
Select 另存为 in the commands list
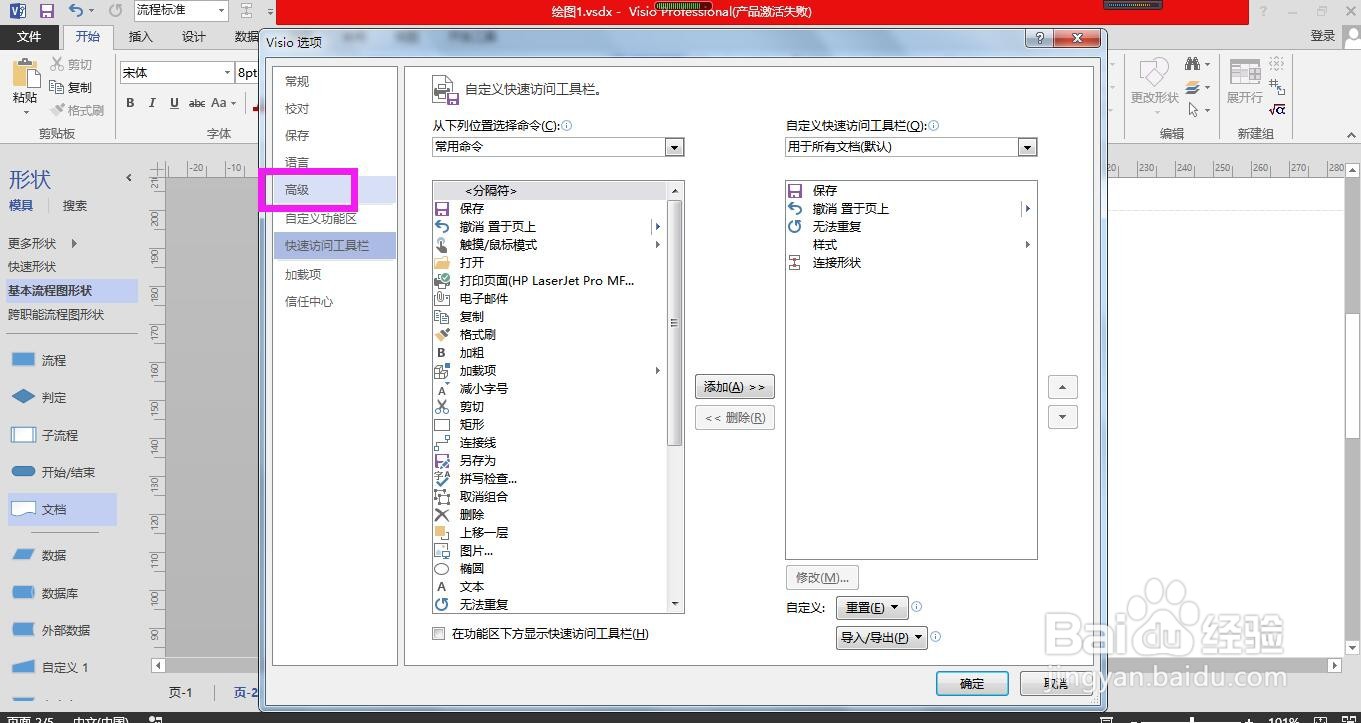[x=478, y=460]
